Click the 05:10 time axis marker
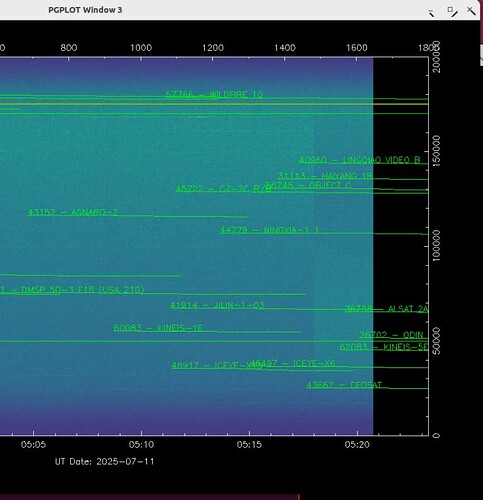 (141, 444)
